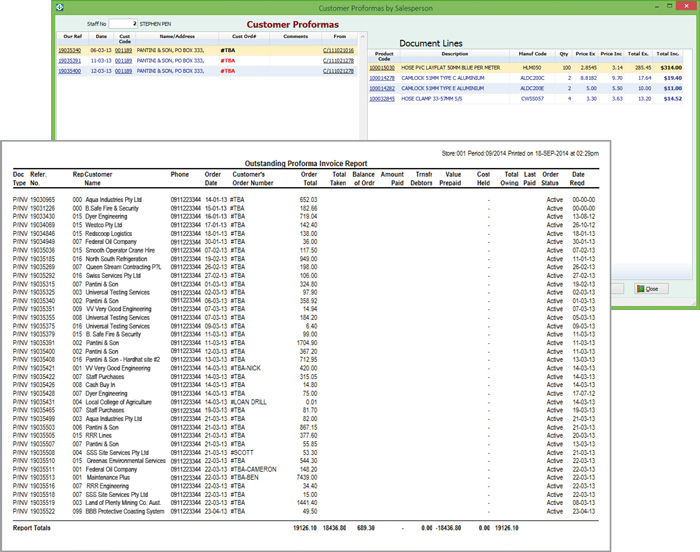Open source document C/111021016
Image resolution: width=700 pixels, height=552 pixels.
pos(338,50)
